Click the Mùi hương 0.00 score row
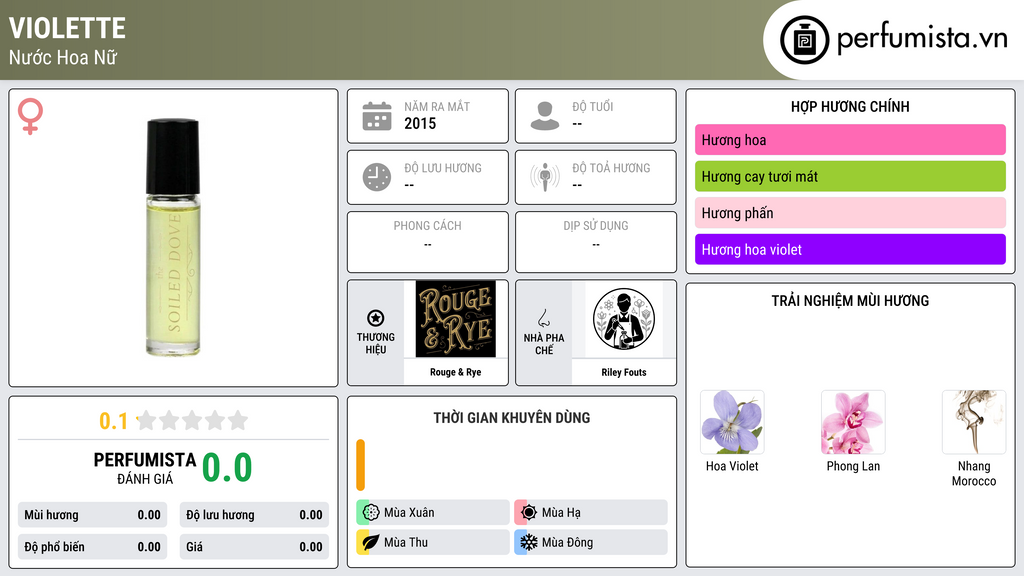1024x576 pixels. pyautogui.click(x=92, y=515)
